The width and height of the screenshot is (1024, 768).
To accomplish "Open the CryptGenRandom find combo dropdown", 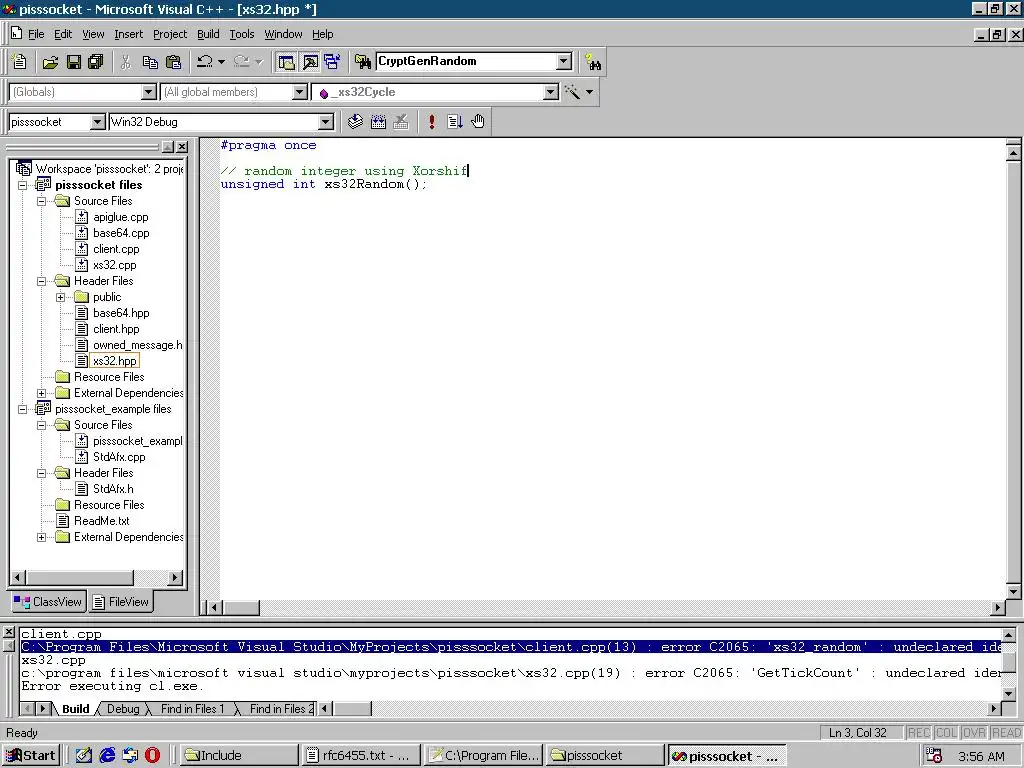I will 564,61.
